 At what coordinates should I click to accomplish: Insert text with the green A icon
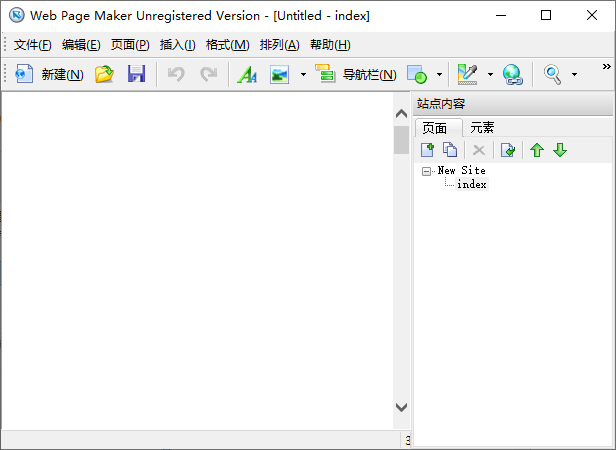tap(247, 74)
